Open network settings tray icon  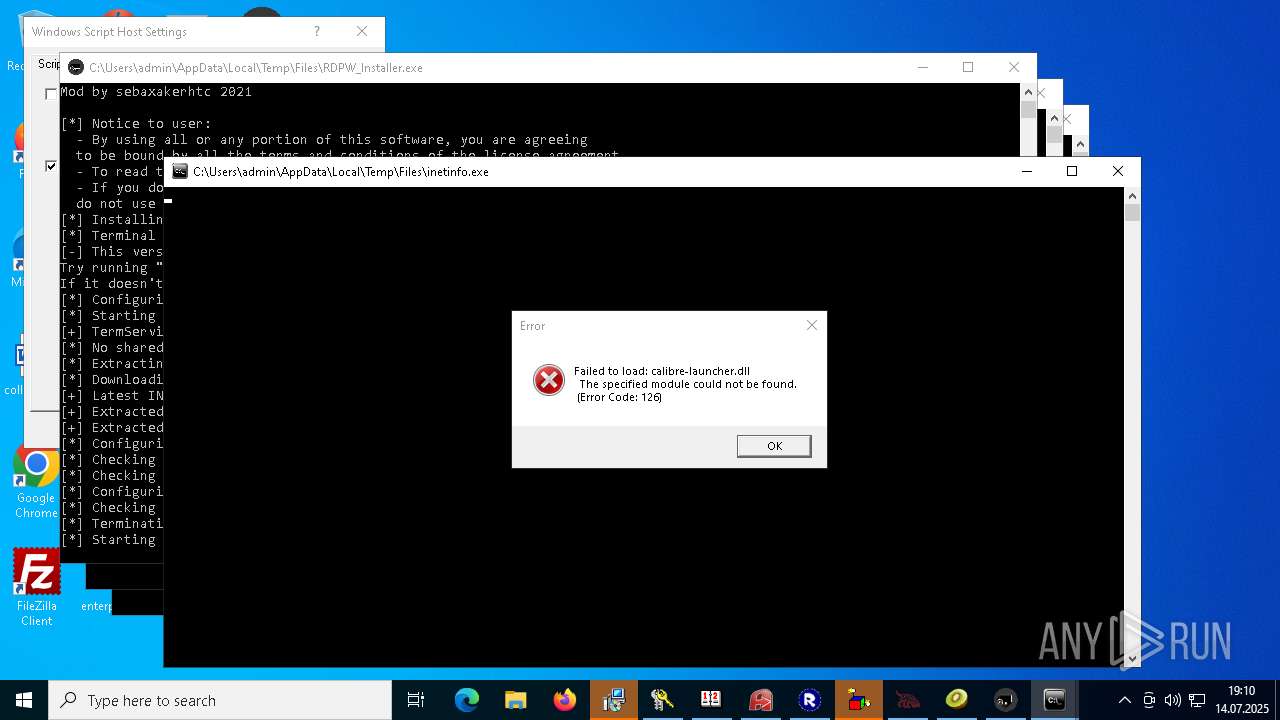1197,700
